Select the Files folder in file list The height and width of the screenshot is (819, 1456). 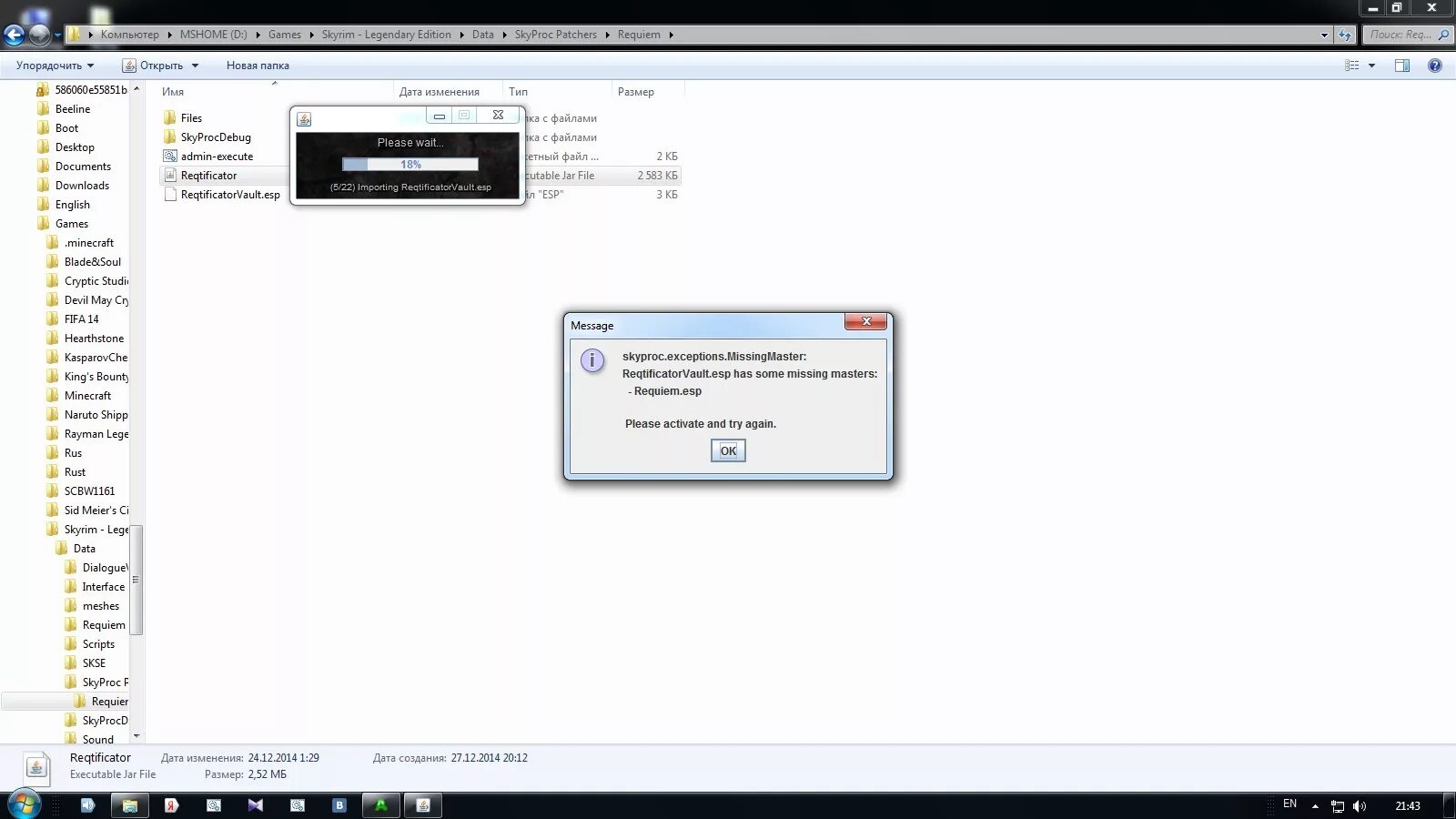pyautogui.click(x=191, y=118)
